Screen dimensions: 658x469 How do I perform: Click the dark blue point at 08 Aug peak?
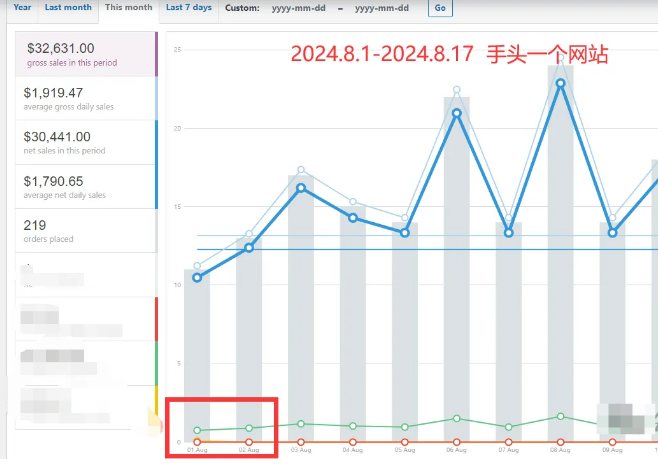(561, 83)
